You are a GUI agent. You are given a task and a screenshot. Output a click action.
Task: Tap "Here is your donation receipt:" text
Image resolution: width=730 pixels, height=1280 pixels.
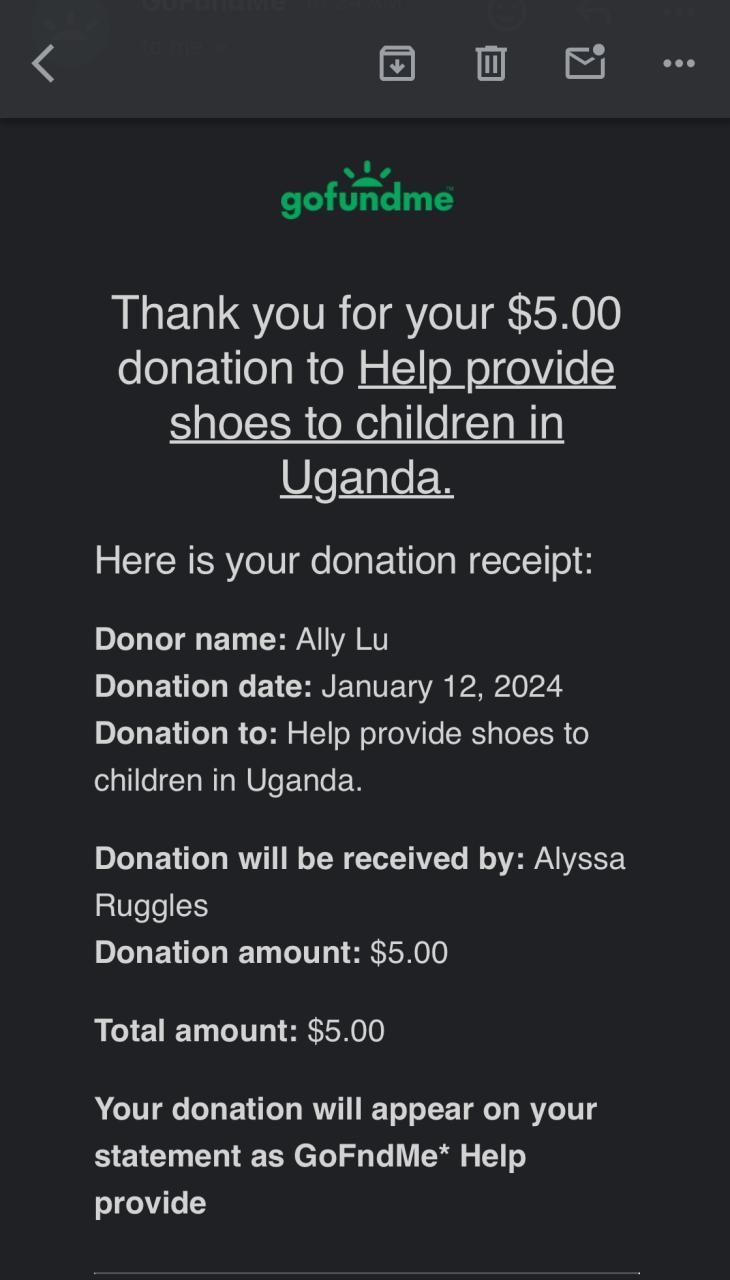(x=344, y=561)
